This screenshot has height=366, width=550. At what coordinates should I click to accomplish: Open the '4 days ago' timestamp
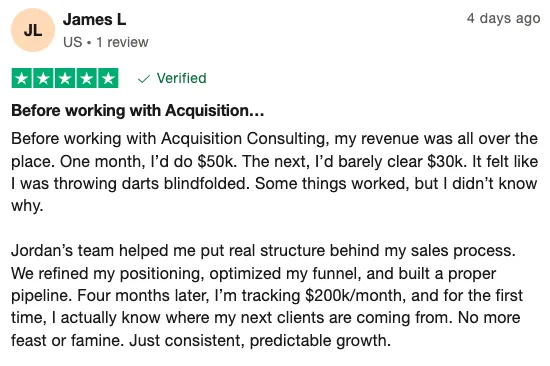click(503, 18)
